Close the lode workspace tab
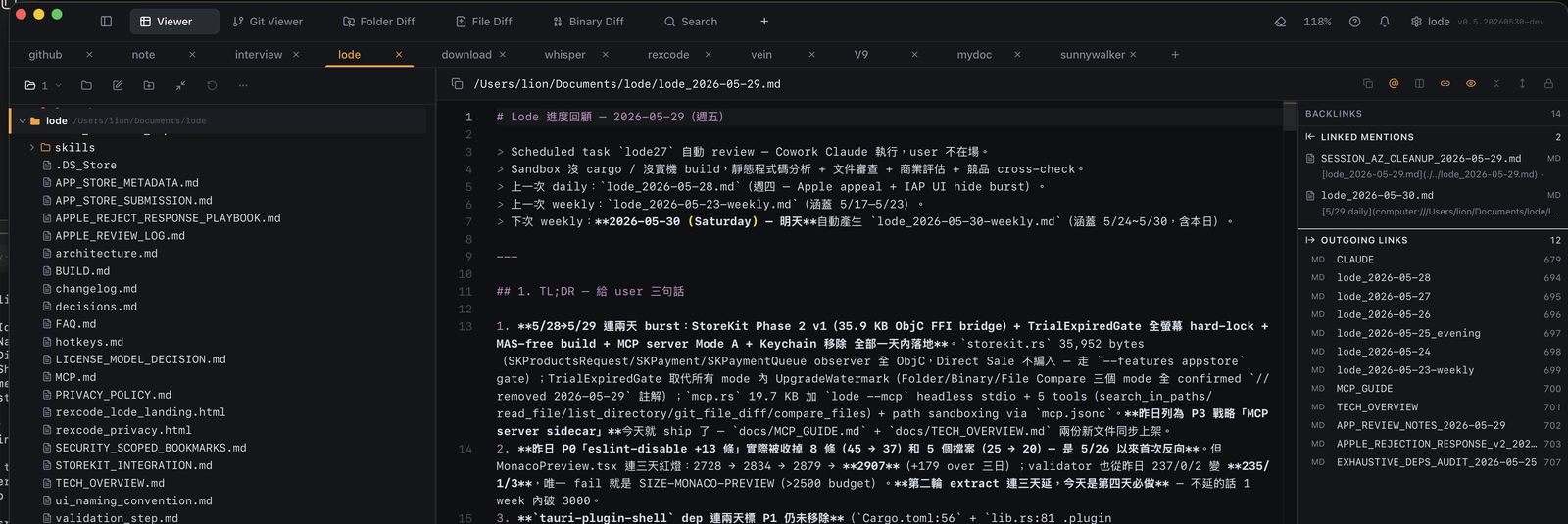The width and height of the screenshot is (1568, 524). coord(399,55)
